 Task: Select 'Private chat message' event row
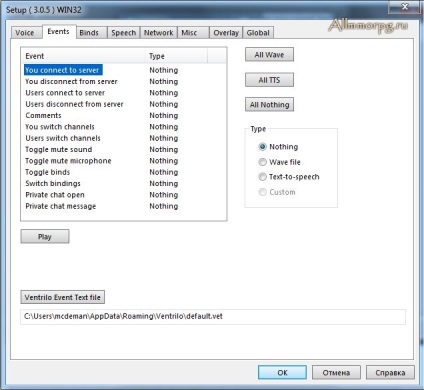tap(123, 206)
